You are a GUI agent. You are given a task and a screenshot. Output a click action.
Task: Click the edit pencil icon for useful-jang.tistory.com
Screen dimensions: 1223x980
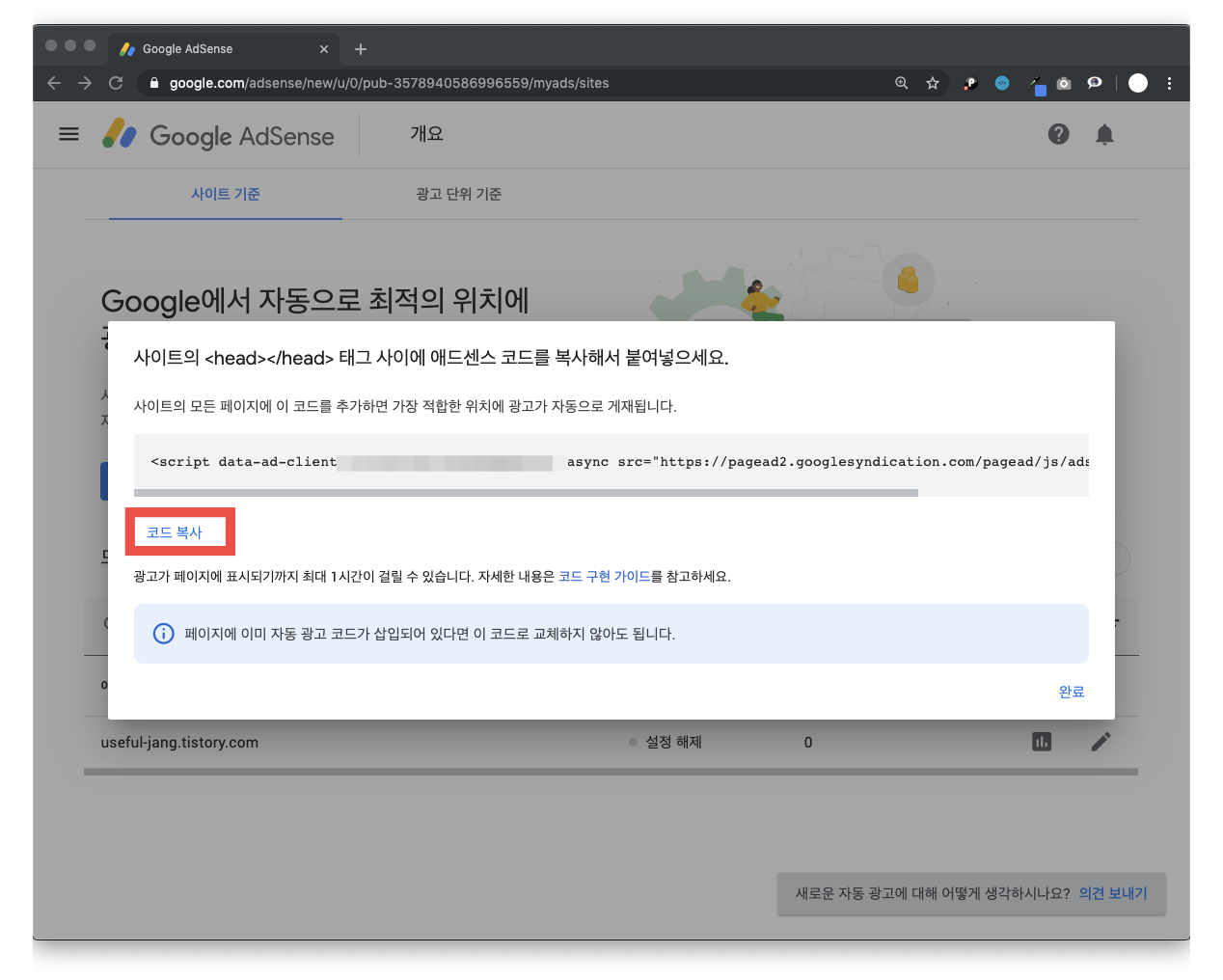click(1101, 742)
